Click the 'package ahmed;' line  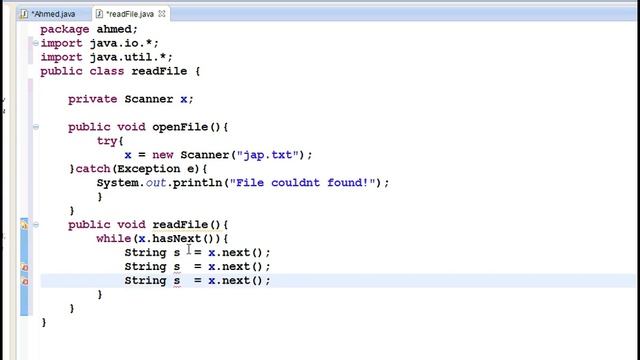coord(89,29)
